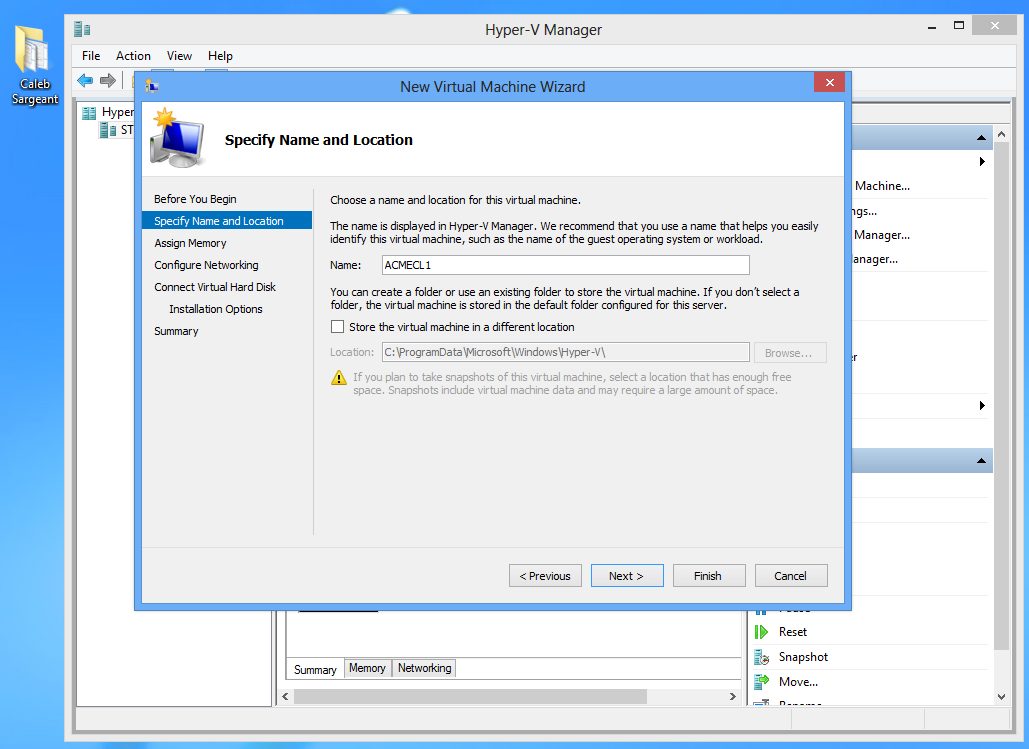
Task: Click the yellow warning icon about snapshots
Action: tap(339, 377)
